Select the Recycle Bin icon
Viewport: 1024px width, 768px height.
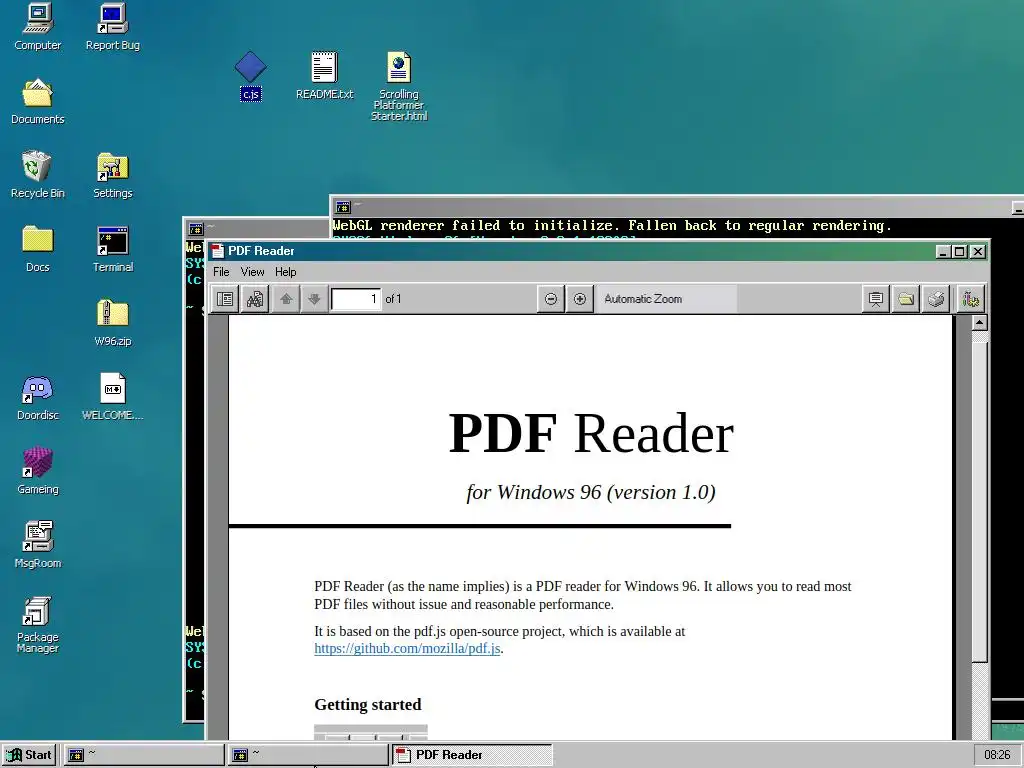37,175
